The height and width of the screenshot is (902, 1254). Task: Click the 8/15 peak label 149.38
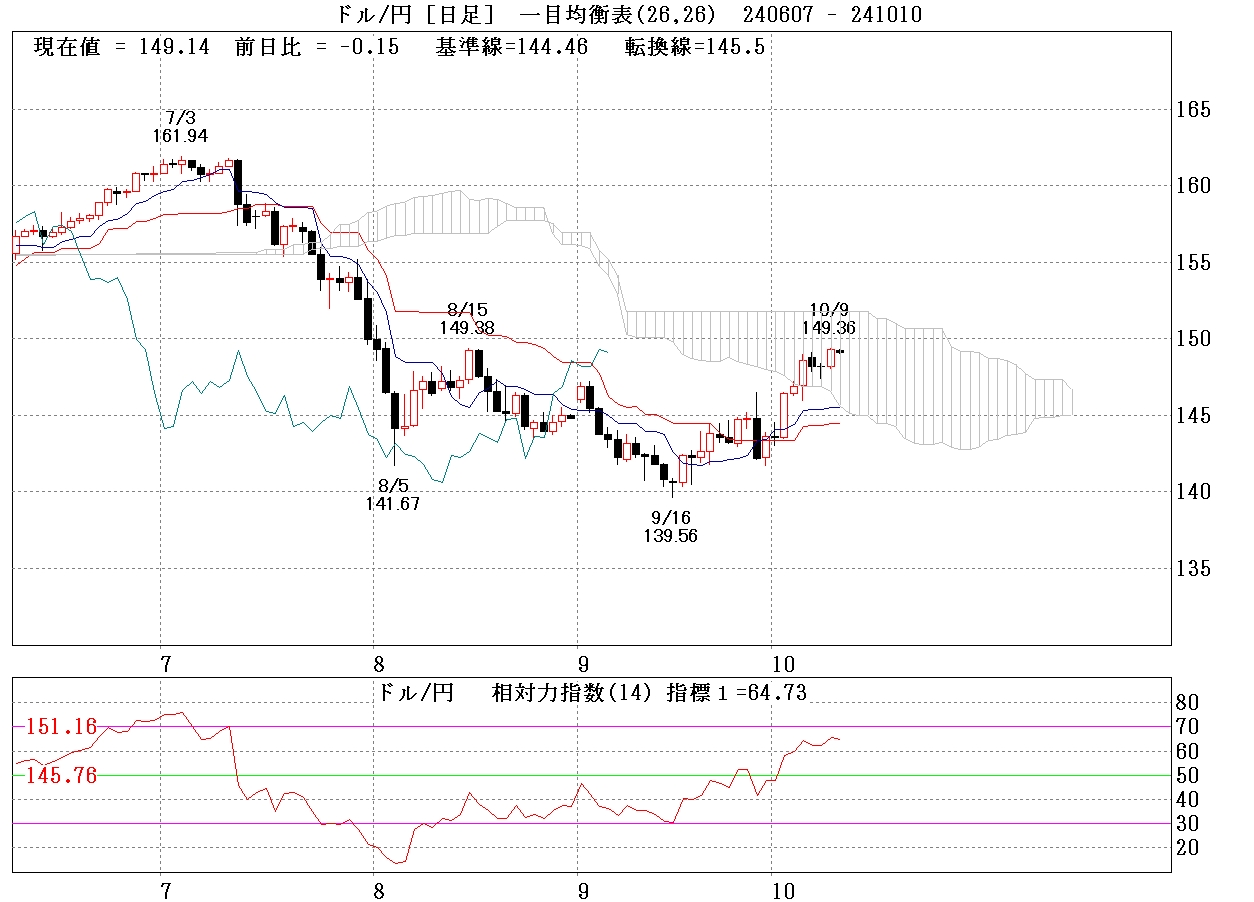[467, 327]
